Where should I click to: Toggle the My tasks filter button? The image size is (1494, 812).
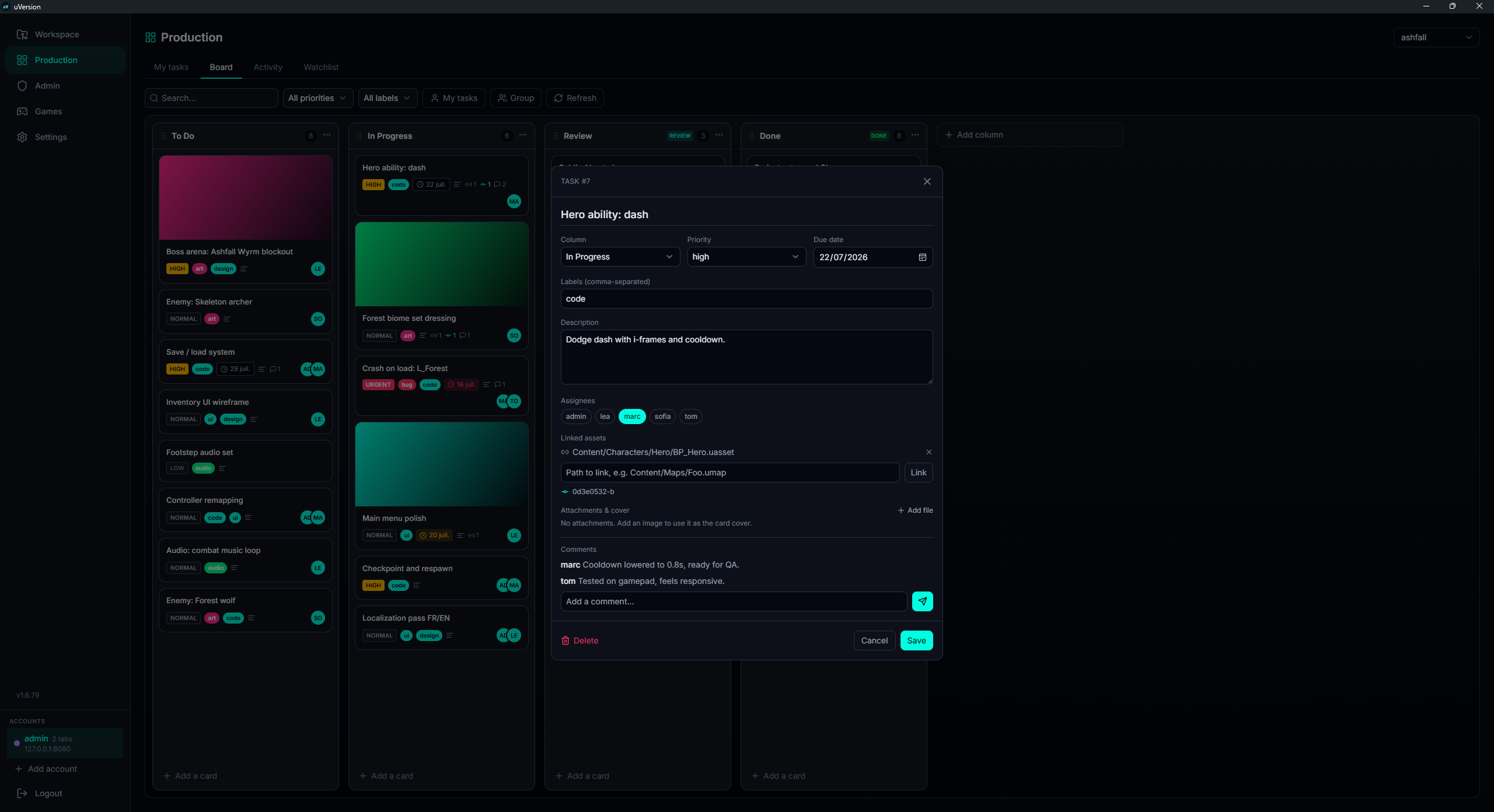[x=454, y=98]
